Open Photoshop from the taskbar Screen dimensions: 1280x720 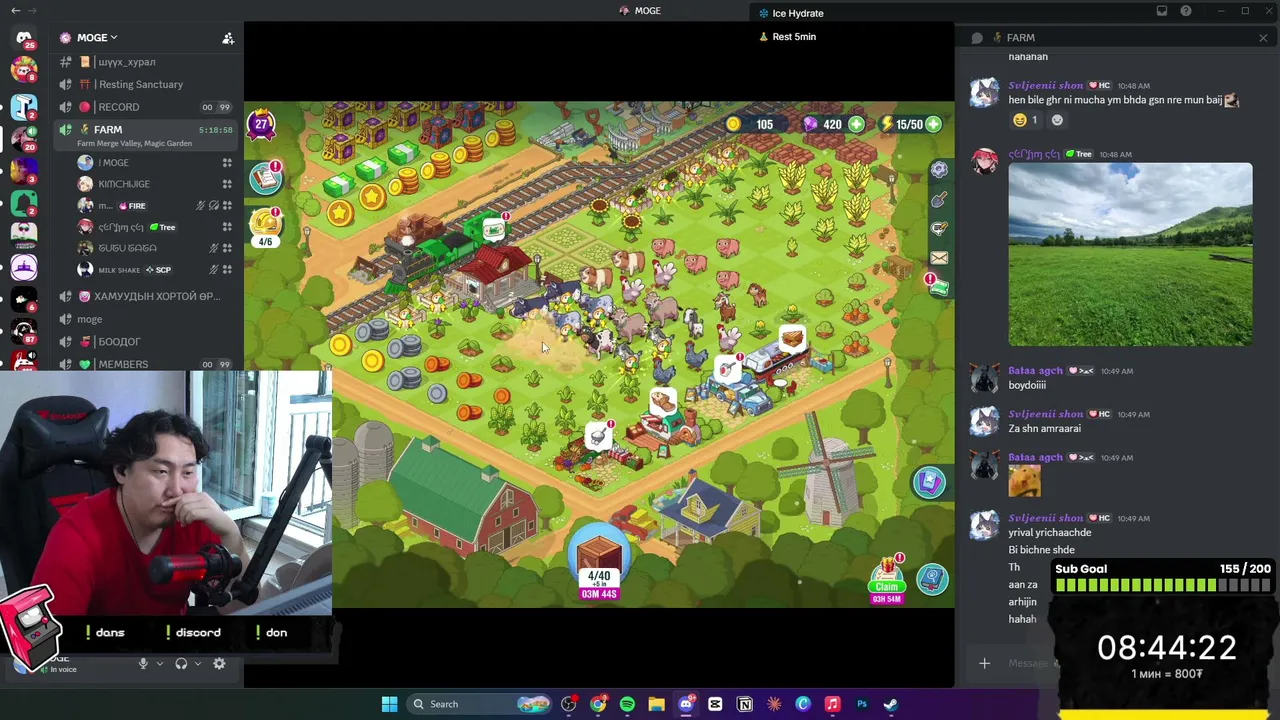(861, 704)
